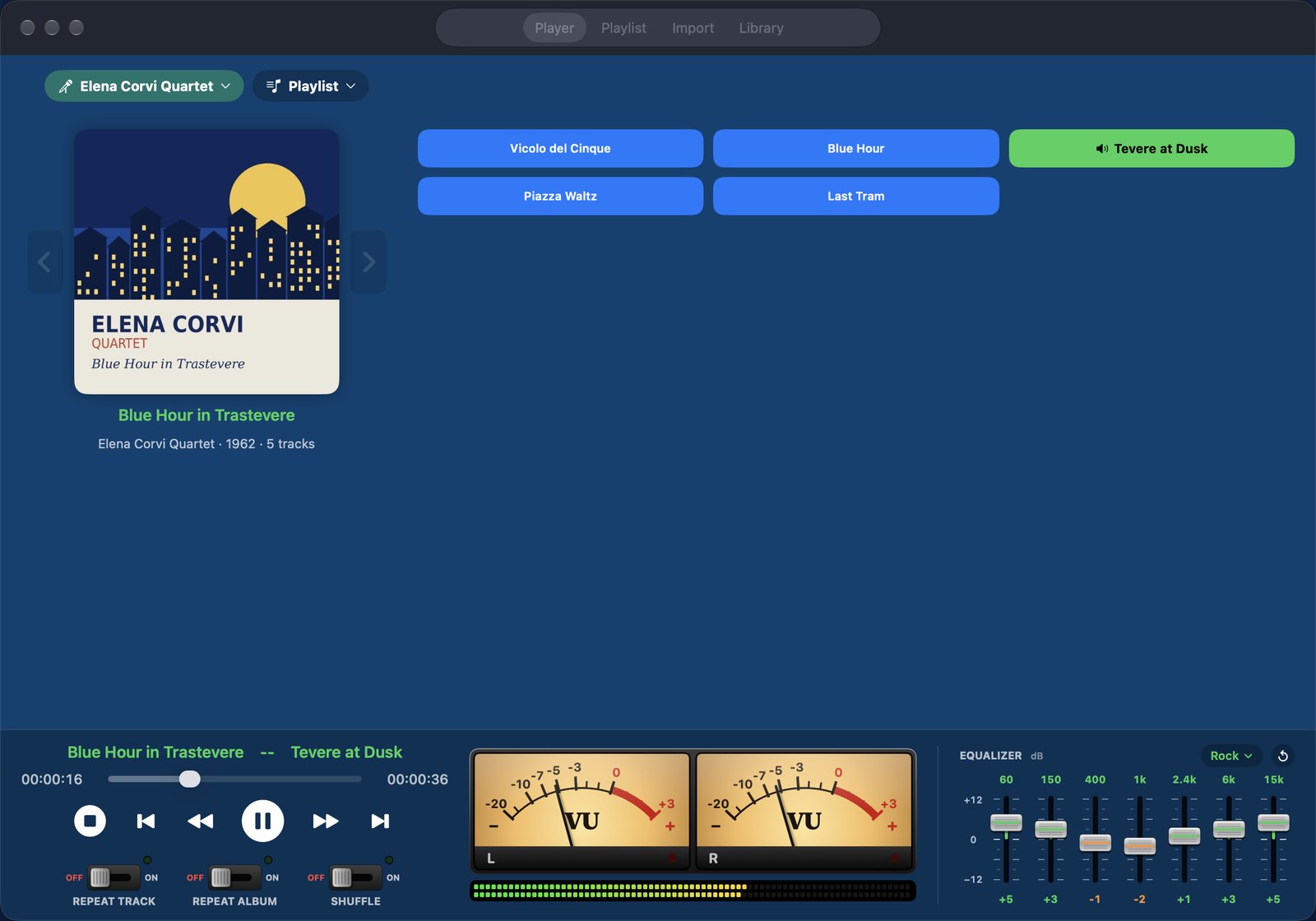1316x921 pixels.
Task: Show the next album with right arrow
Action: [368, 262]
